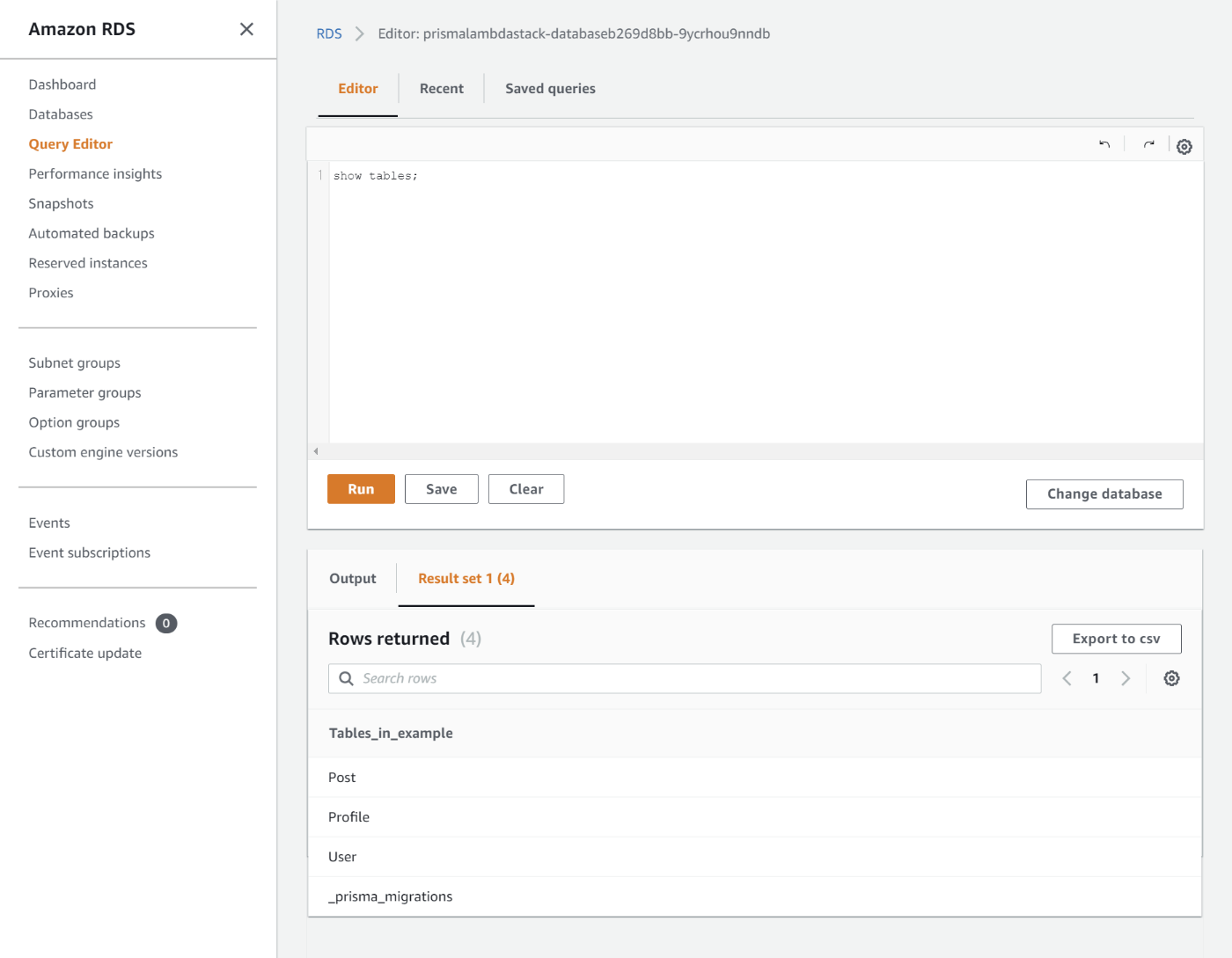This screenshot has height=958, width=1232.
Task: Click the "show tables;" query line
Action: tap(376, 176)
